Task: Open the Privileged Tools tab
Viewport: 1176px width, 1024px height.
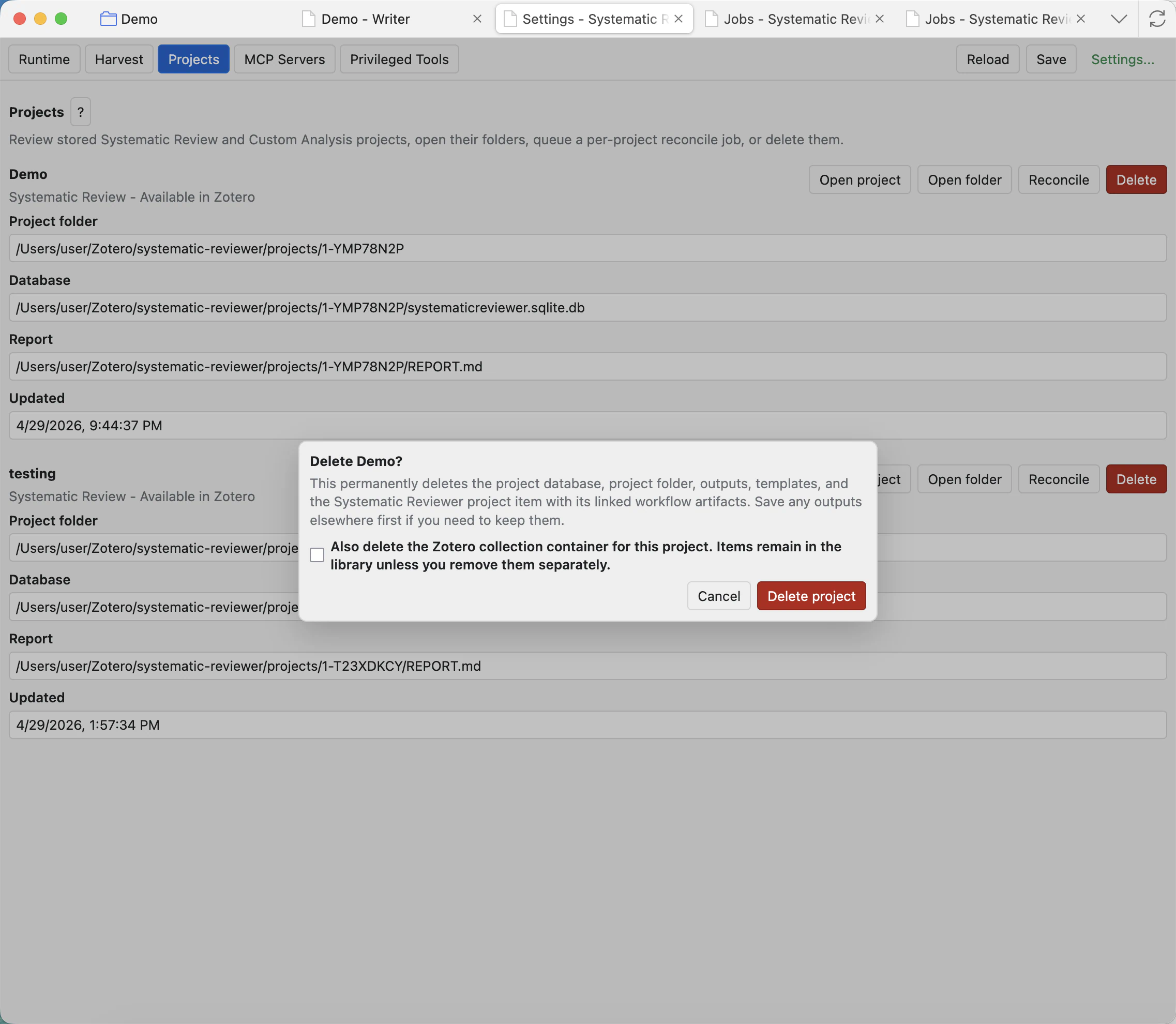Action: pyautogui.click(x=399, y=59)
